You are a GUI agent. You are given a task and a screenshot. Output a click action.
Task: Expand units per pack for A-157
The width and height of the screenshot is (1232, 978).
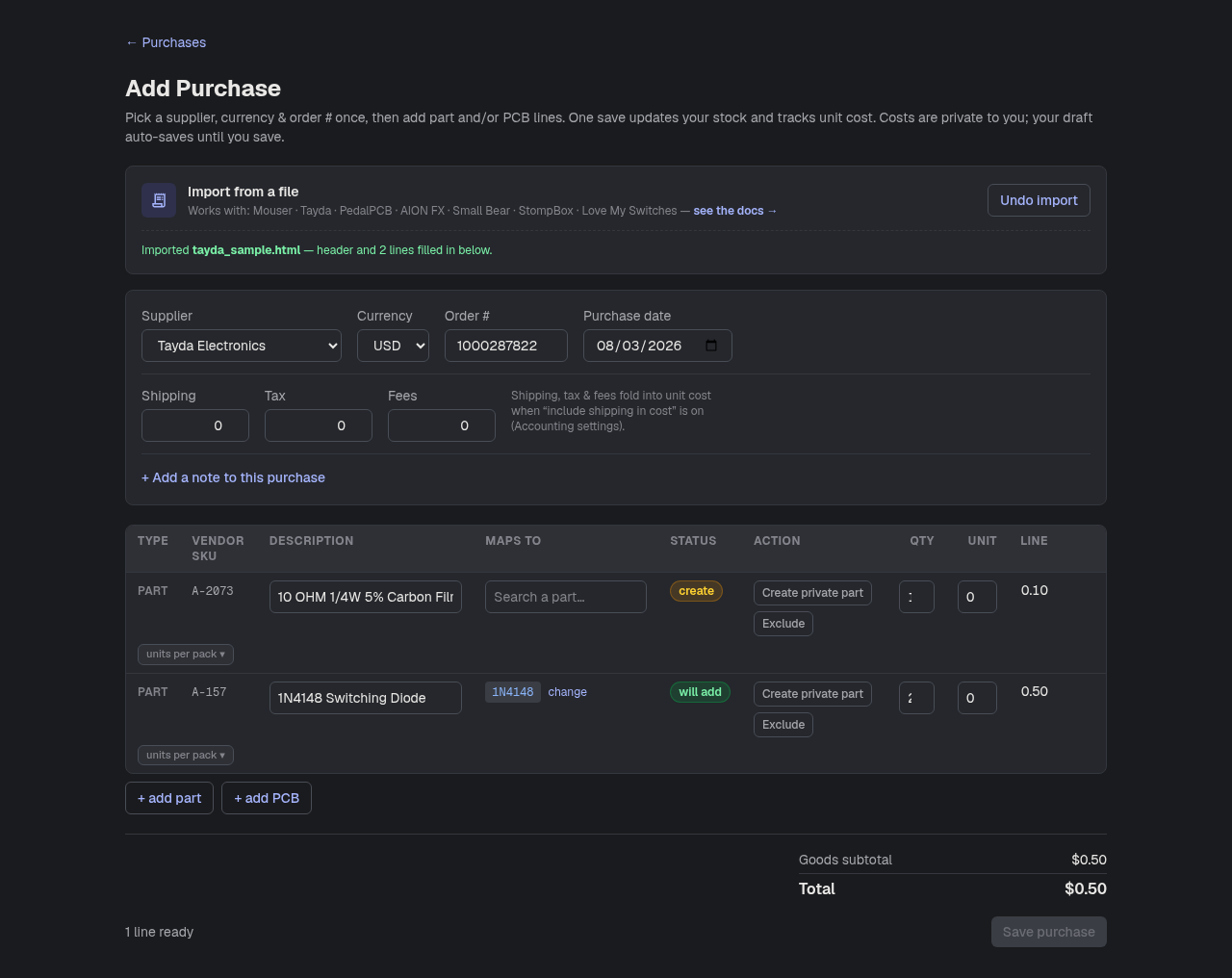[186, 756]
